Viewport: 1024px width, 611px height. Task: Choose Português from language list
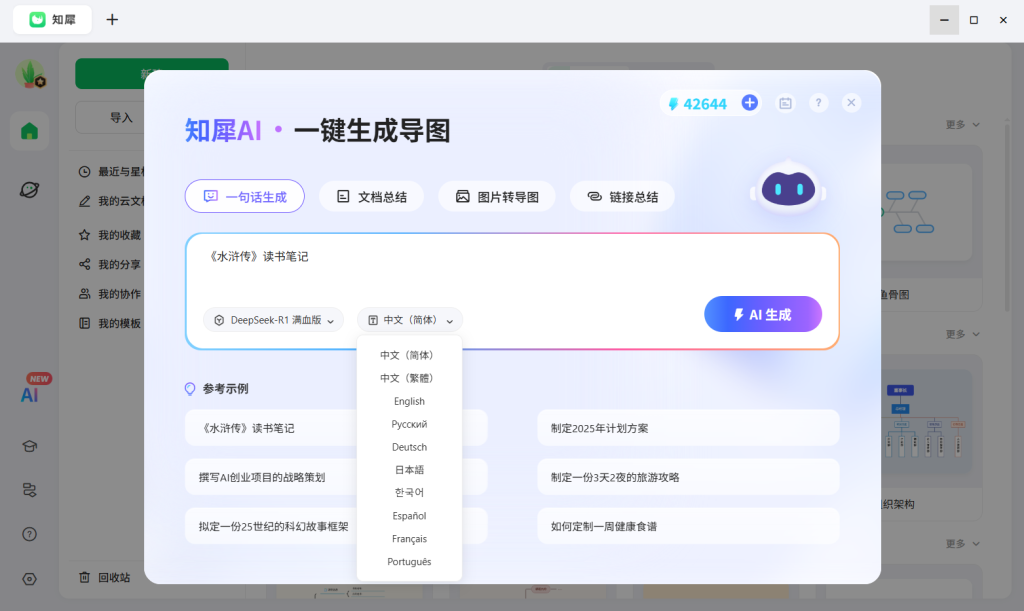(409, 561)
